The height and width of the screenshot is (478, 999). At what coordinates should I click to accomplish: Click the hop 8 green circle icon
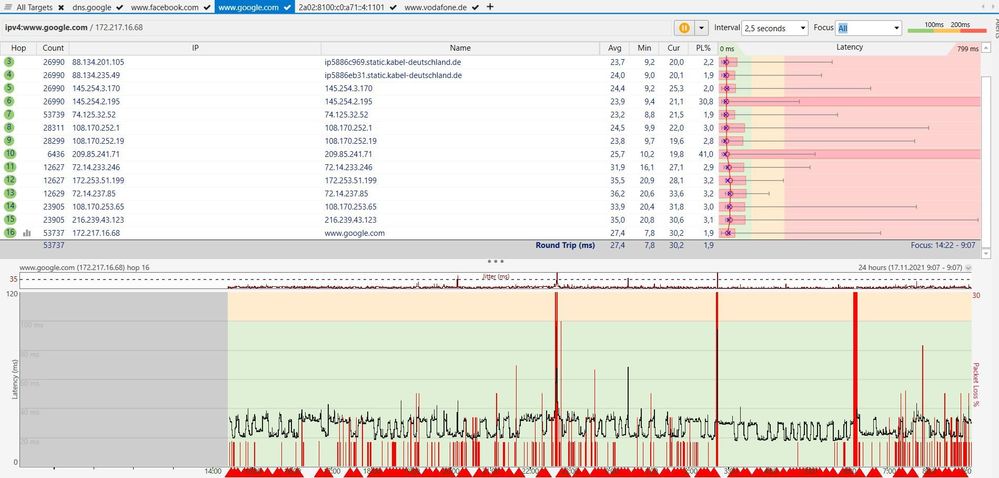[x=9, y=127]
